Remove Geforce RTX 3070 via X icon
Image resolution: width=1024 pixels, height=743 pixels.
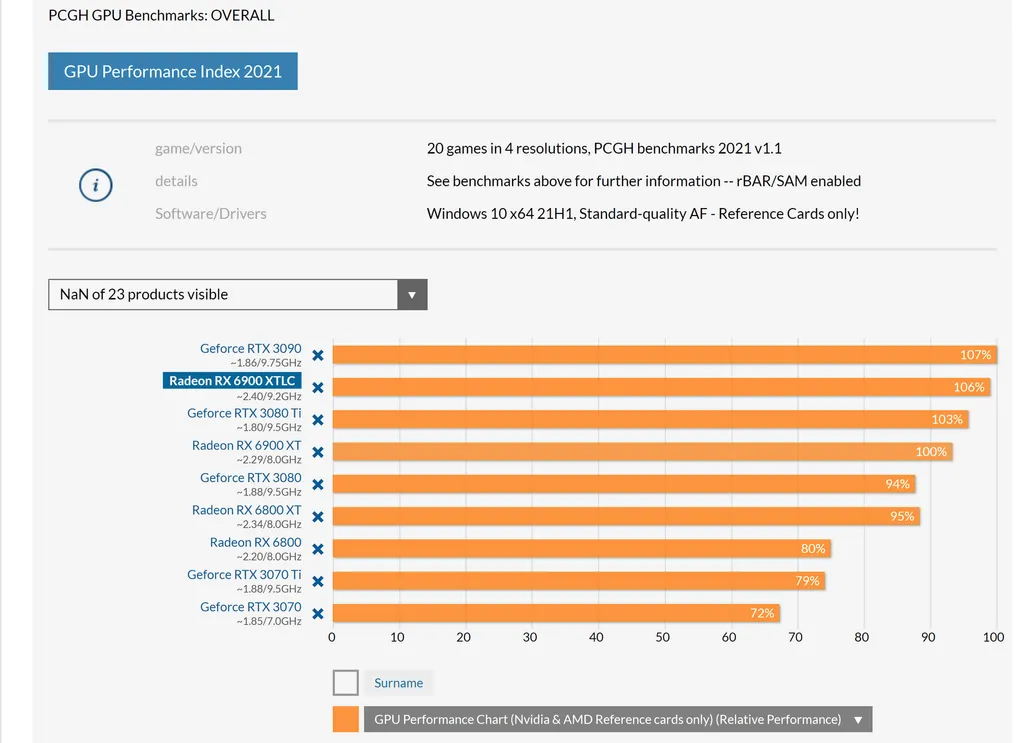(x=317, y=614)
